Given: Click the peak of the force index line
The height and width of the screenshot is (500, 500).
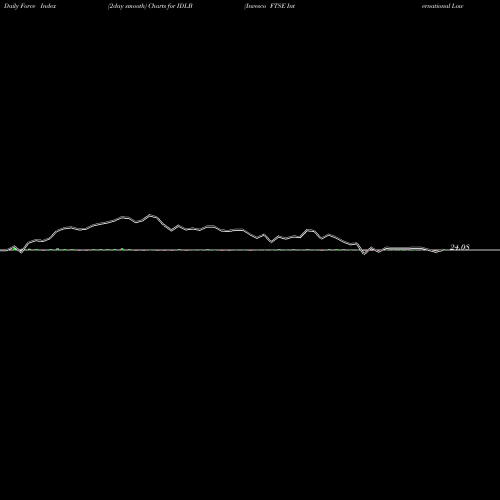Looking at the screenshot, I should pos(151,215).
